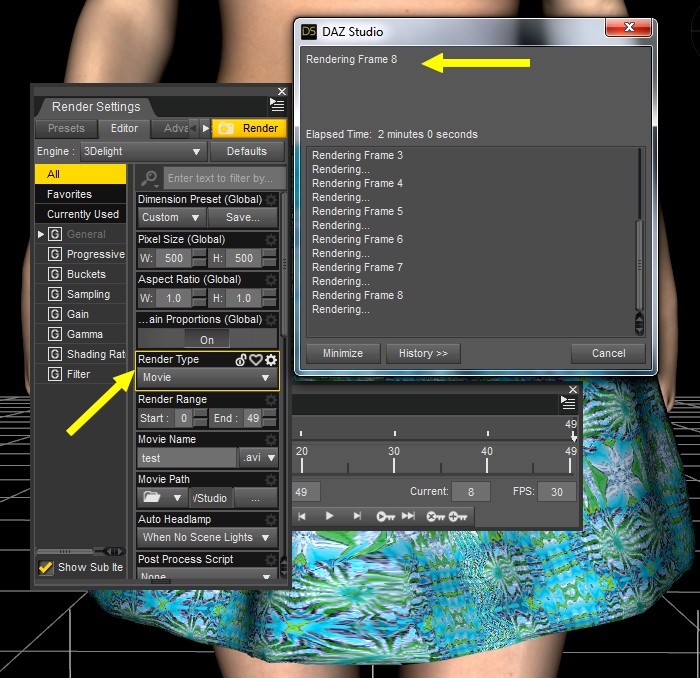Open the Timeline pane options menu
This screenshot has height=678, width=700.
[x=568, y=402]
